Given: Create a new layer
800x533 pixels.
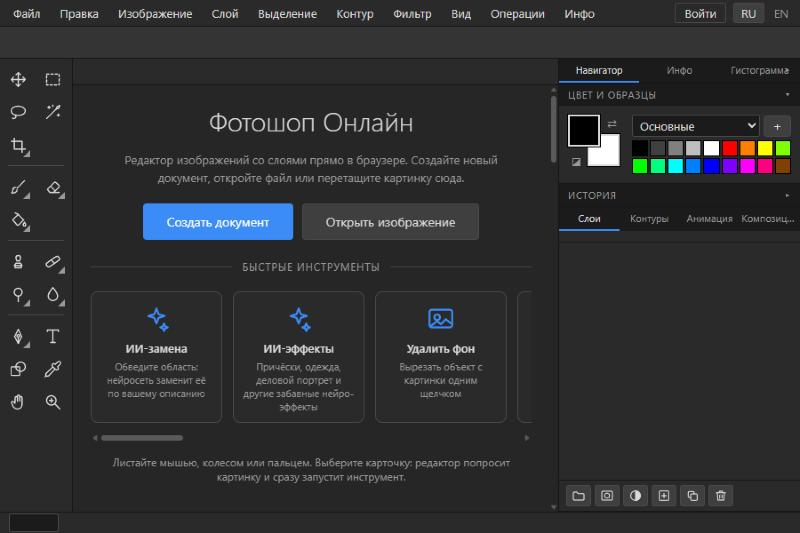Looking at the screenshot, I should [x=664, y=496].
